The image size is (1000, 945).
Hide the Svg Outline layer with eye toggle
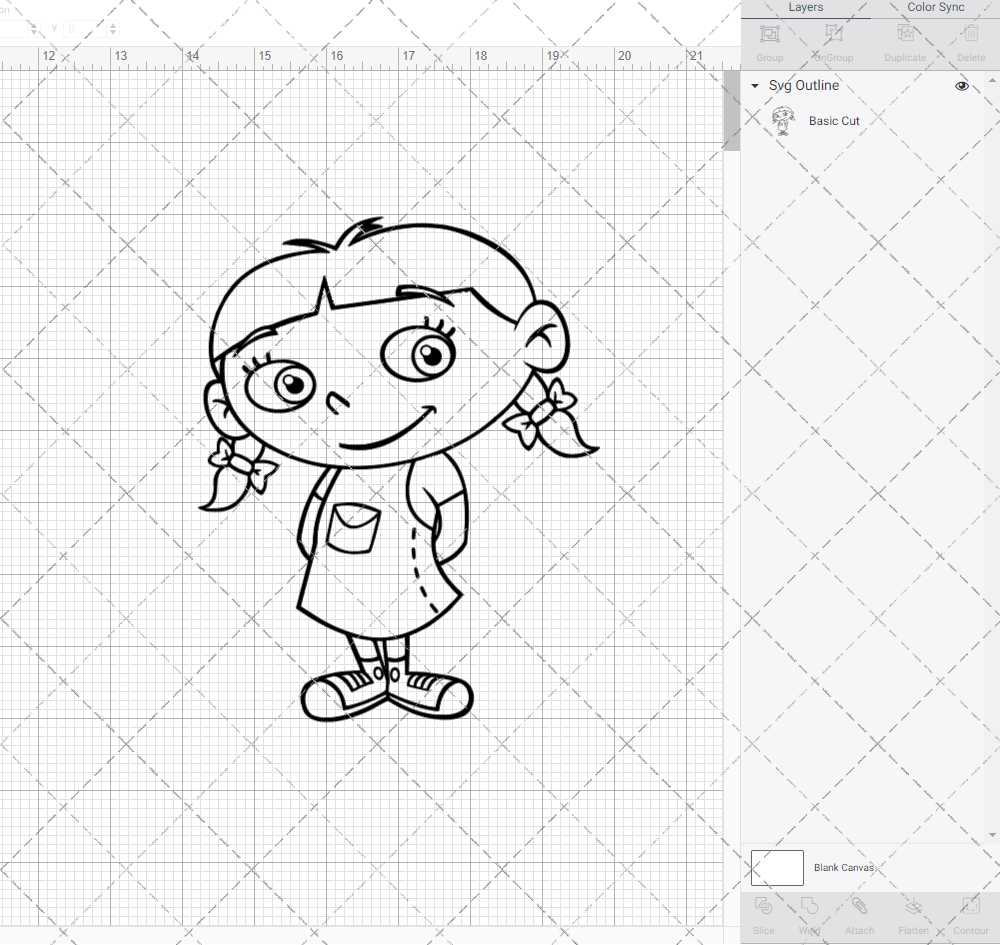pyautogui.click(x=961, y=86)
